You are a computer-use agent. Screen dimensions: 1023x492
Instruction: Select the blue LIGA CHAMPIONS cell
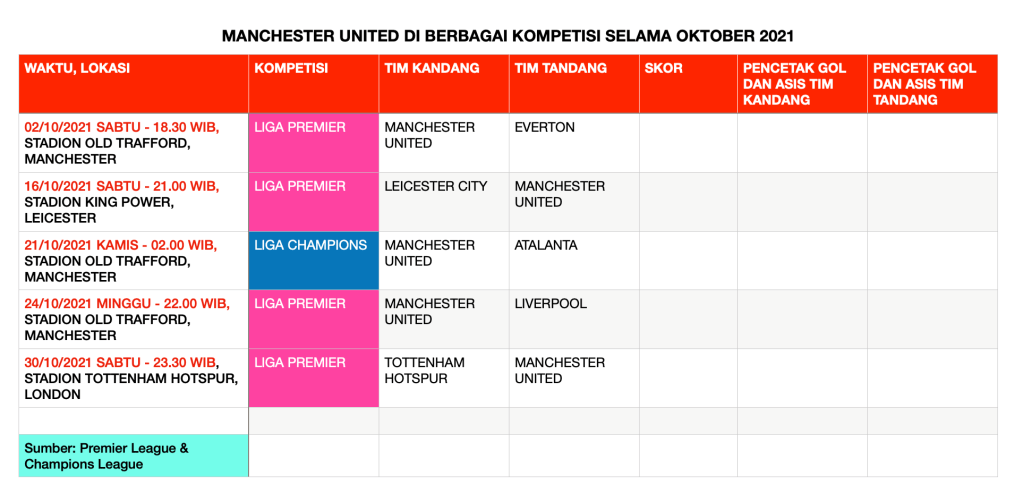(x=313, y=260)
